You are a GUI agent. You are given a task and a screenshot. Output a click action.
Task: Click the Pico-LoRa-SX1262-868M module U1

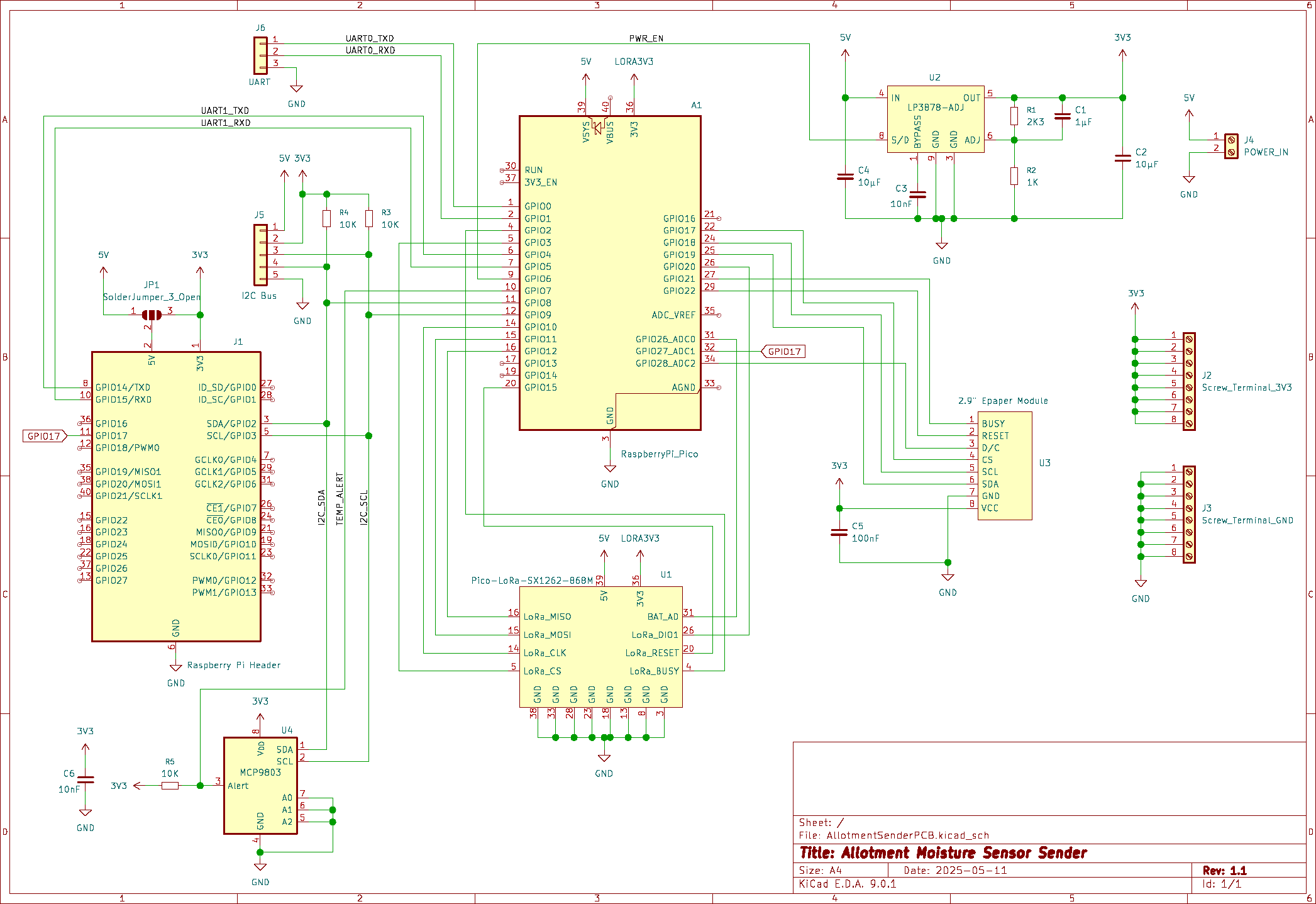(x=600, y=645)
